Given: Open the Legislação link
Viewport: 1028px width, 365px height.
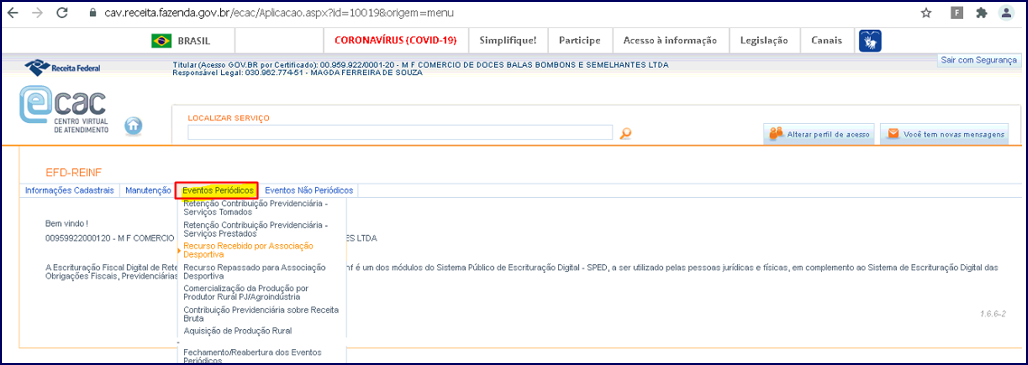Looking at the screenshot, I should point(764,40).
